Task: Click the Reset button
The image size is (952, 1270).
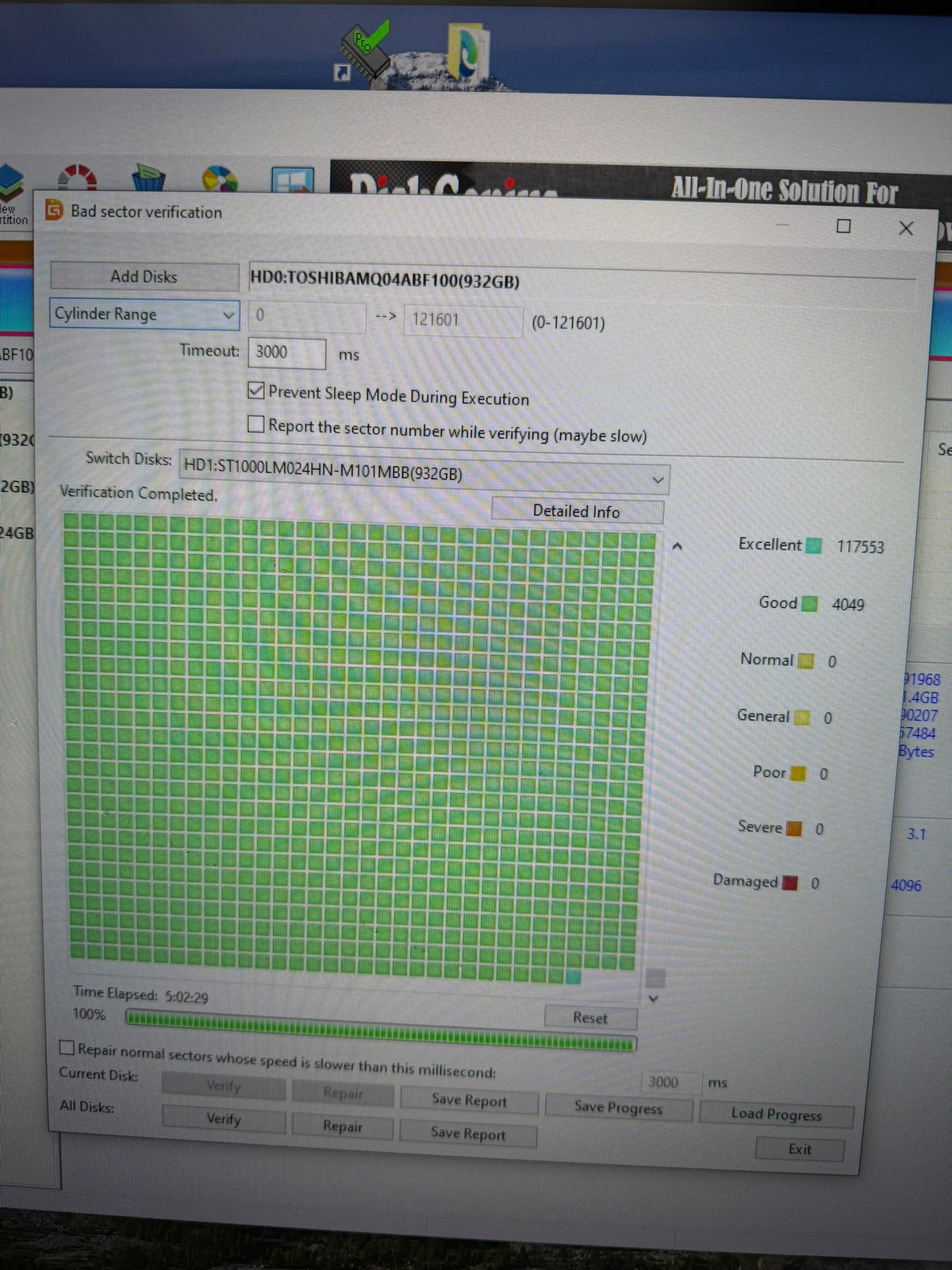Action: click(x=590, y=1018)
